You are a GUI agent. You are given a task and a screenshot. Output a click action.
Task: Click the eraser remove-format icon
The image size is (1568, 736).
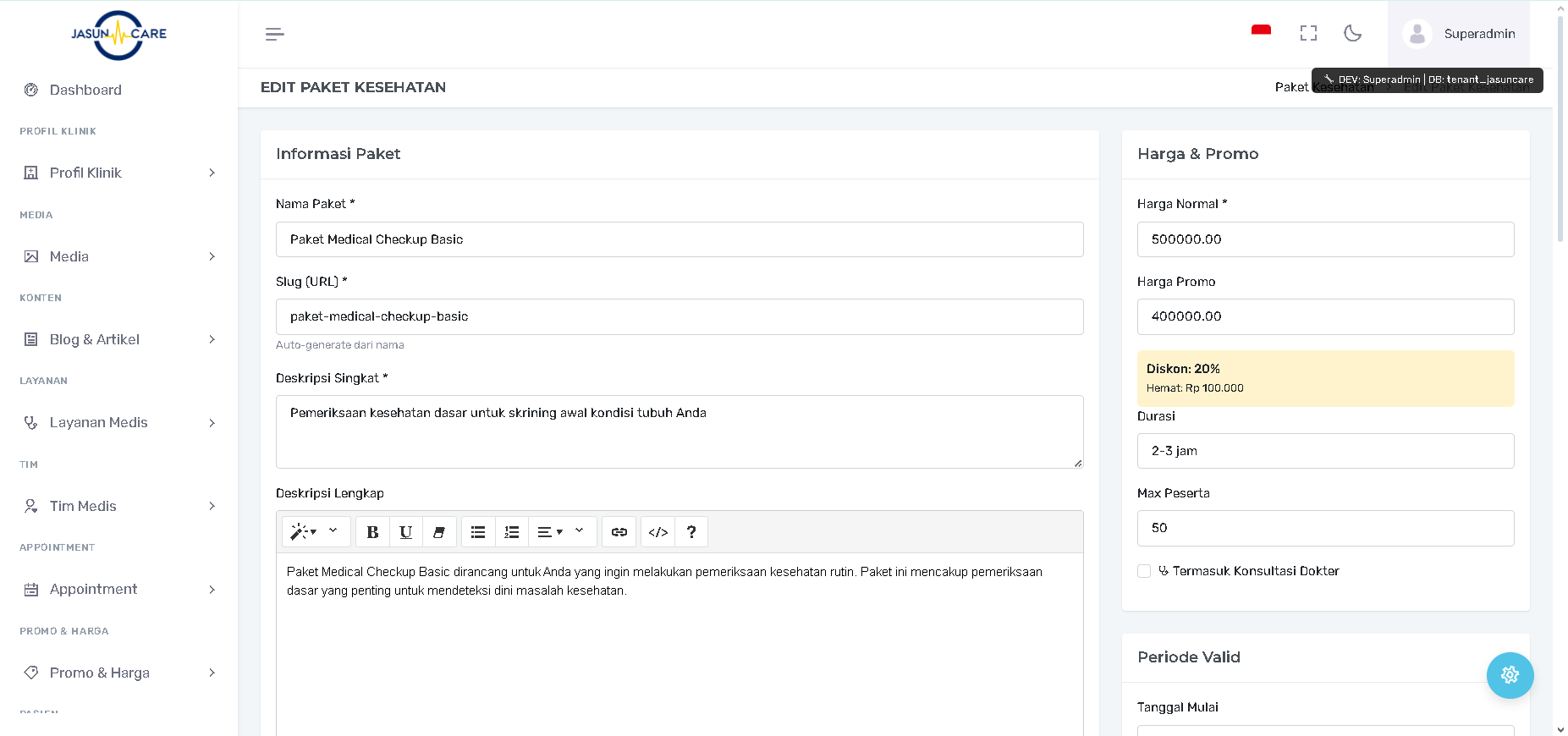(438, 532)
